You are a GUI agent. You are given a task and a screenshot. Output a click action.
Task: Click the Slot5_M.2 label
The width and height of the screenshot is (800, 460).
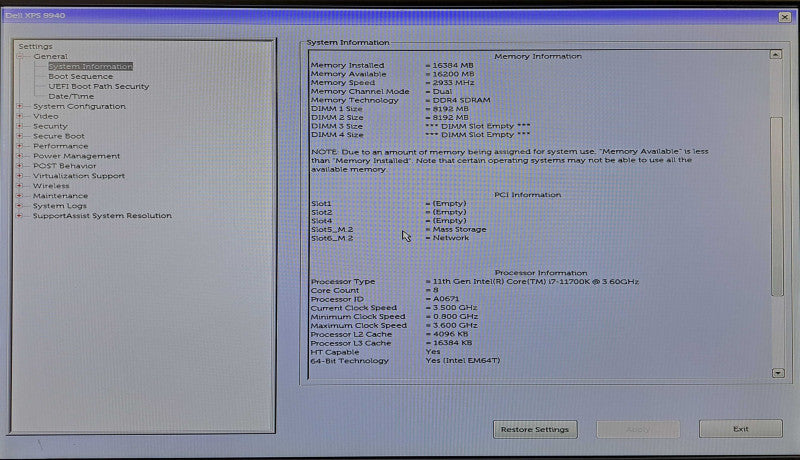[332, 229]
